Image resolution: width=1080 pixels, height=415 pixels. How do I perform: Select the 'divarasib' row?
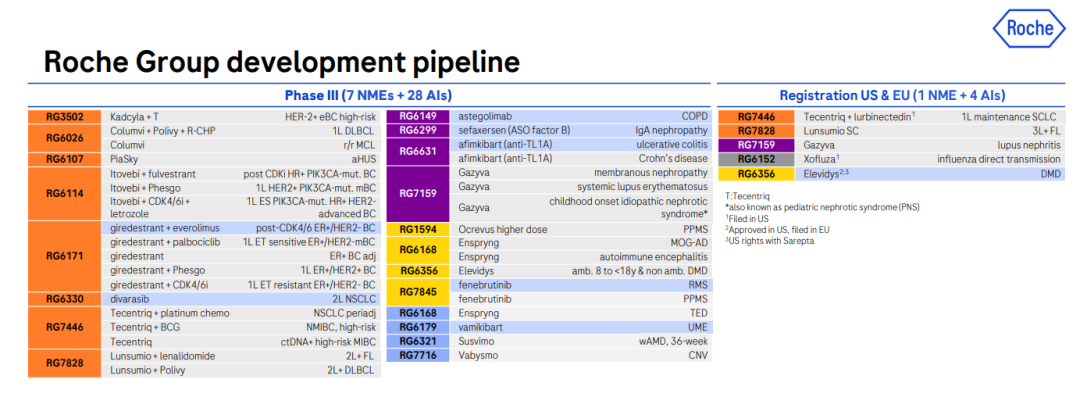pyautogui.click(x=241, y=299)
